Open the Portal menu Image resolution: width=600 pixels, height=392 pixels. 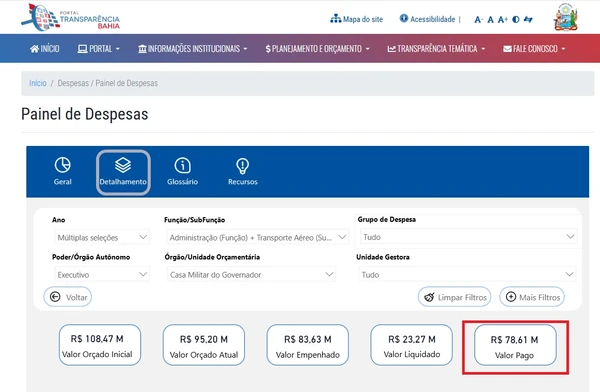[99, 49]
